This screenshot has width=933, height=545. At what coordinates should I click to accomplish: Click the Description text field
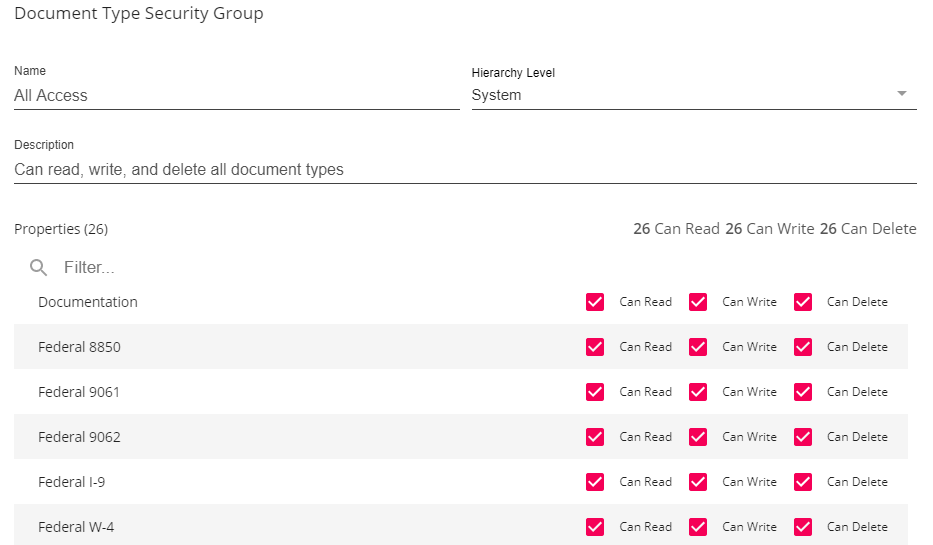coord(465,170)
